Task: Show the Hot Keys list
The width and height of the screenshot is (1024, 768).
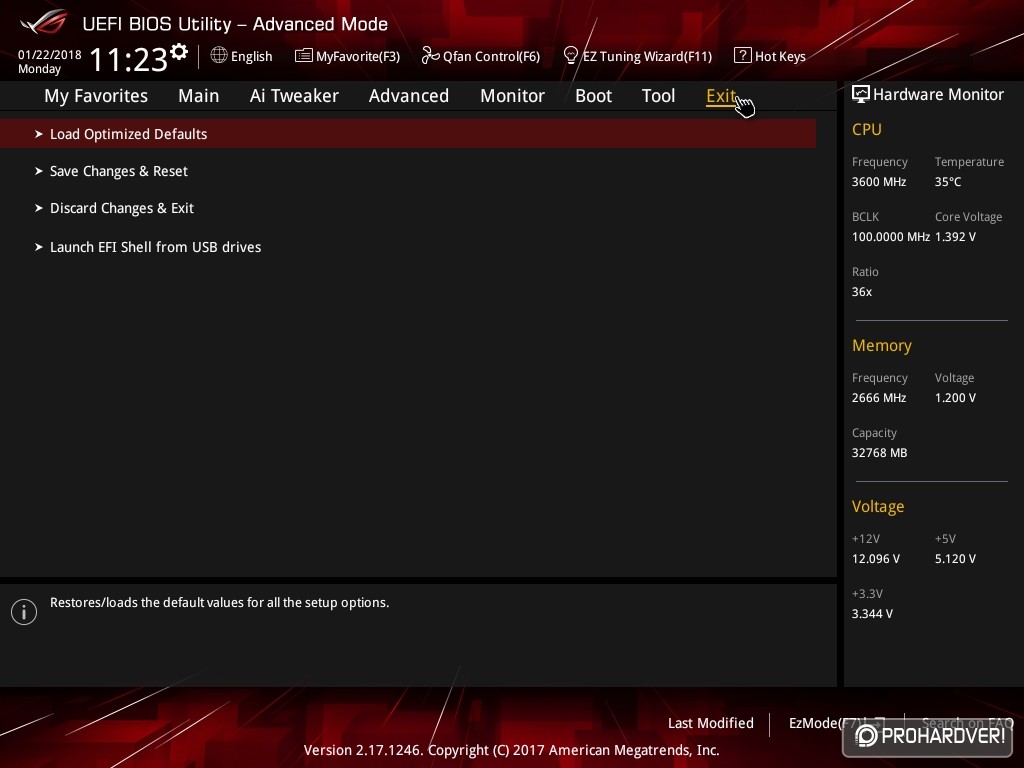Action: tap(780, 57)
